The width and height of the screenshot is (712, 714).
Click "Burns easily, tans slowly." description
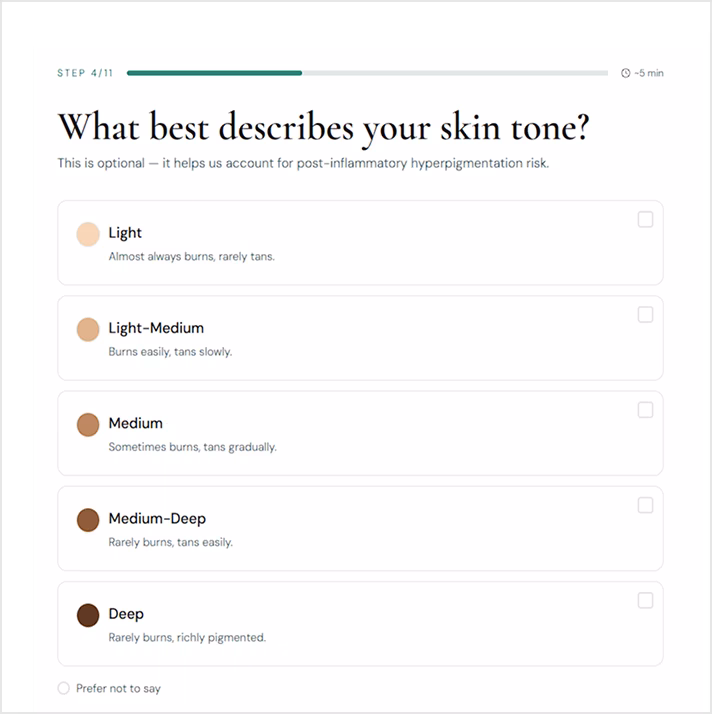click(x=170, y=352)
